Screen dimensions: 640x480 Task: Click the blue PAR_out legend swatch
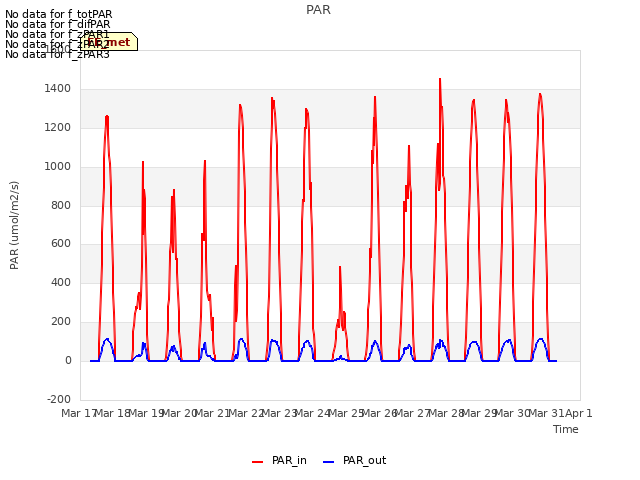pos(329,462)
